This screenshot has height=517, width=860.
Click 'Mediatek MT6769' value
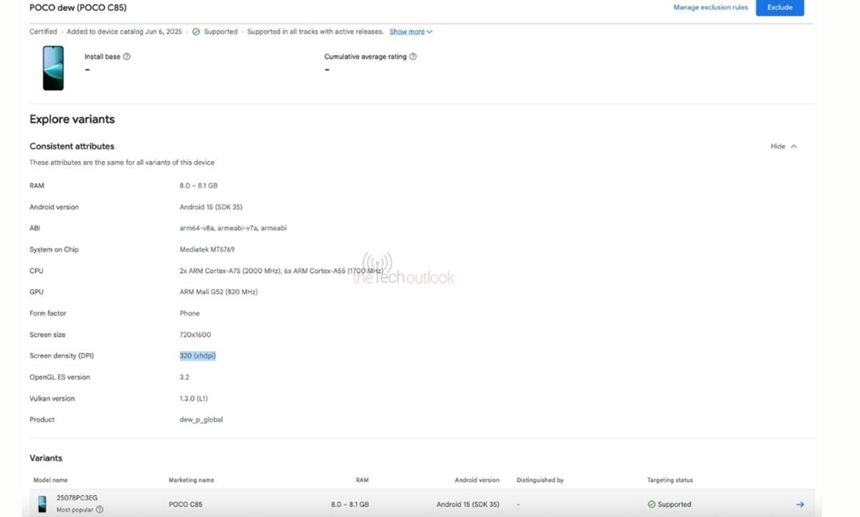207,249
